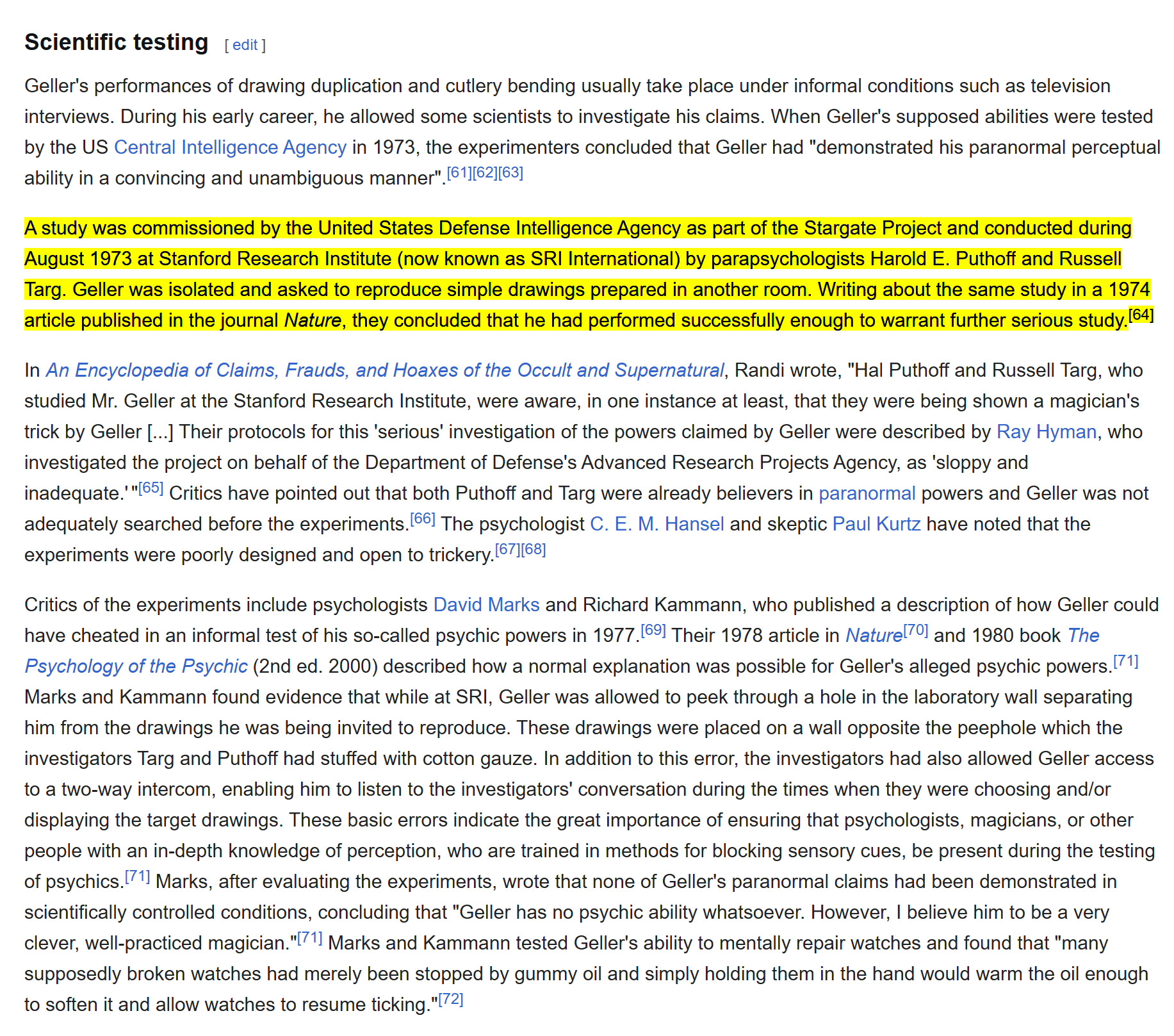1174x1036 pixels.
Task: Click the edit link beside Scientific testing
Action: pyautogui.click(x=245, y=45)
